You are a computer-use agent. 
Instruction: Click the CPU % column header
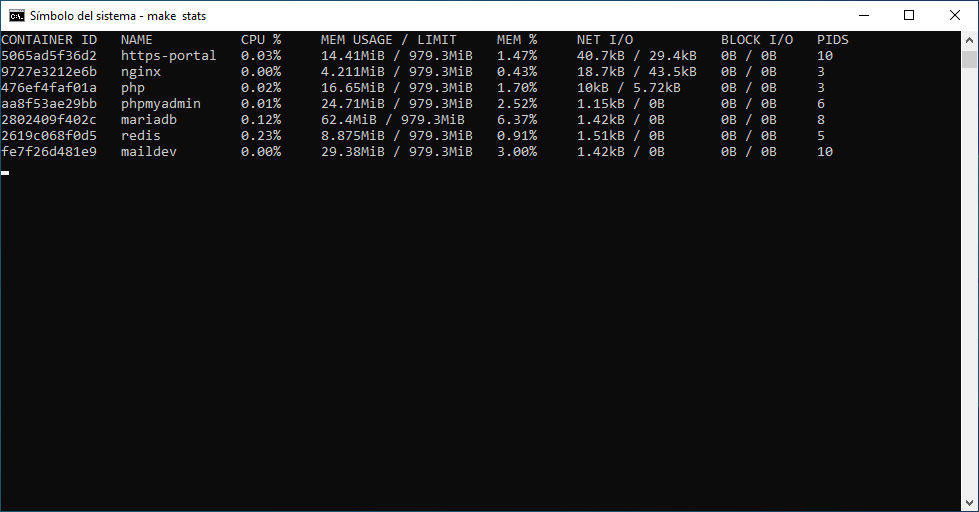point(261,39)
